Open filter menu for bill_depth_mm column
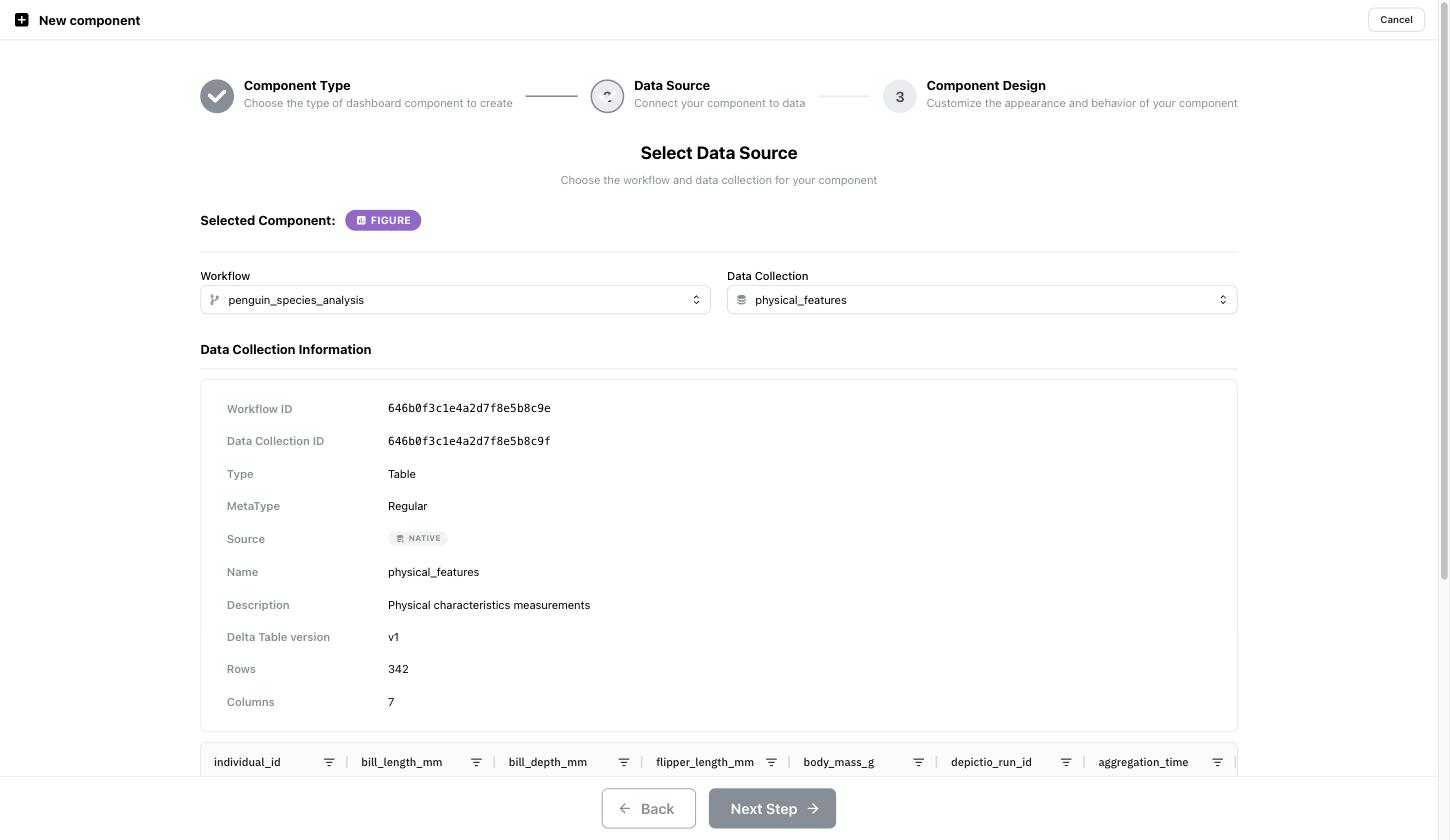 click(x=623, y=762)
